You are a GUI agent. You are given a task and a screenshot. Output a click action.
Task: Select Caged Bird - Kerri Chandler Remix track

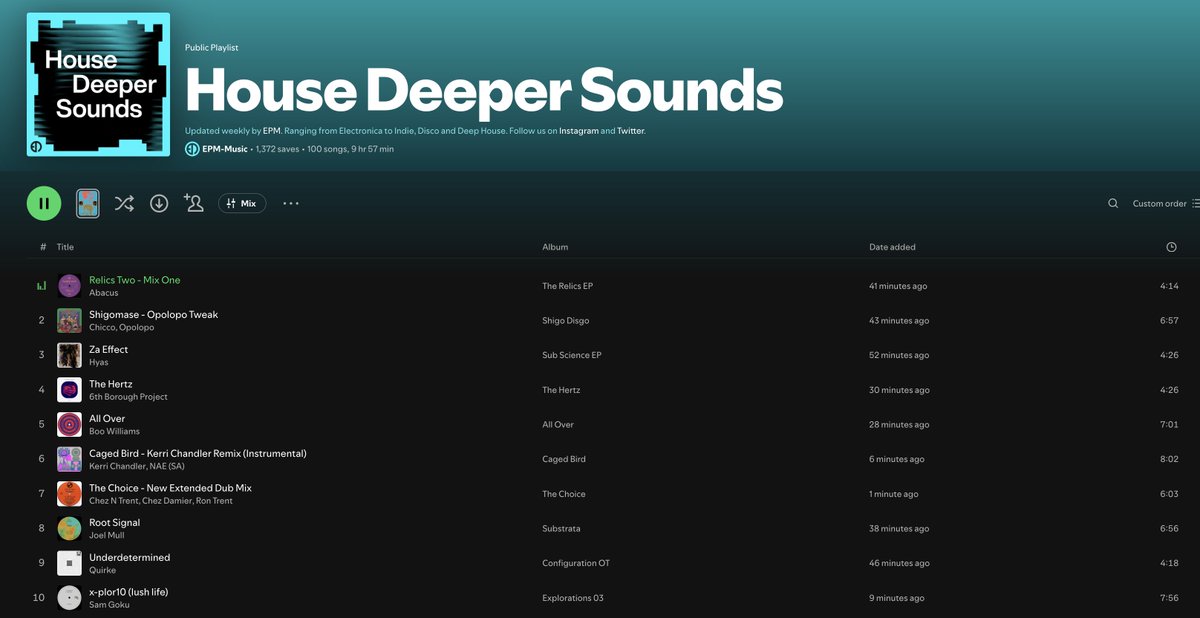[198, 453]
